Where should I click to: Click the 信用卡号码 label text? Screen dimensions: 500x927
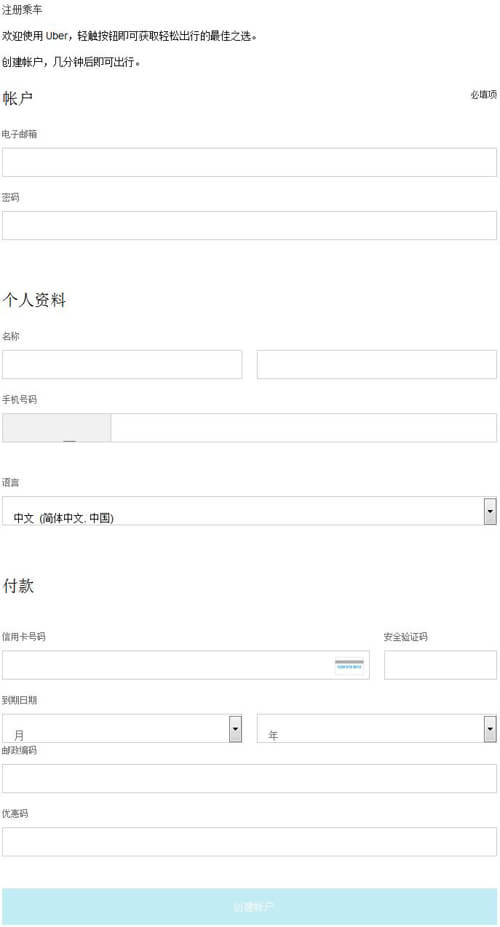[24, 637]
